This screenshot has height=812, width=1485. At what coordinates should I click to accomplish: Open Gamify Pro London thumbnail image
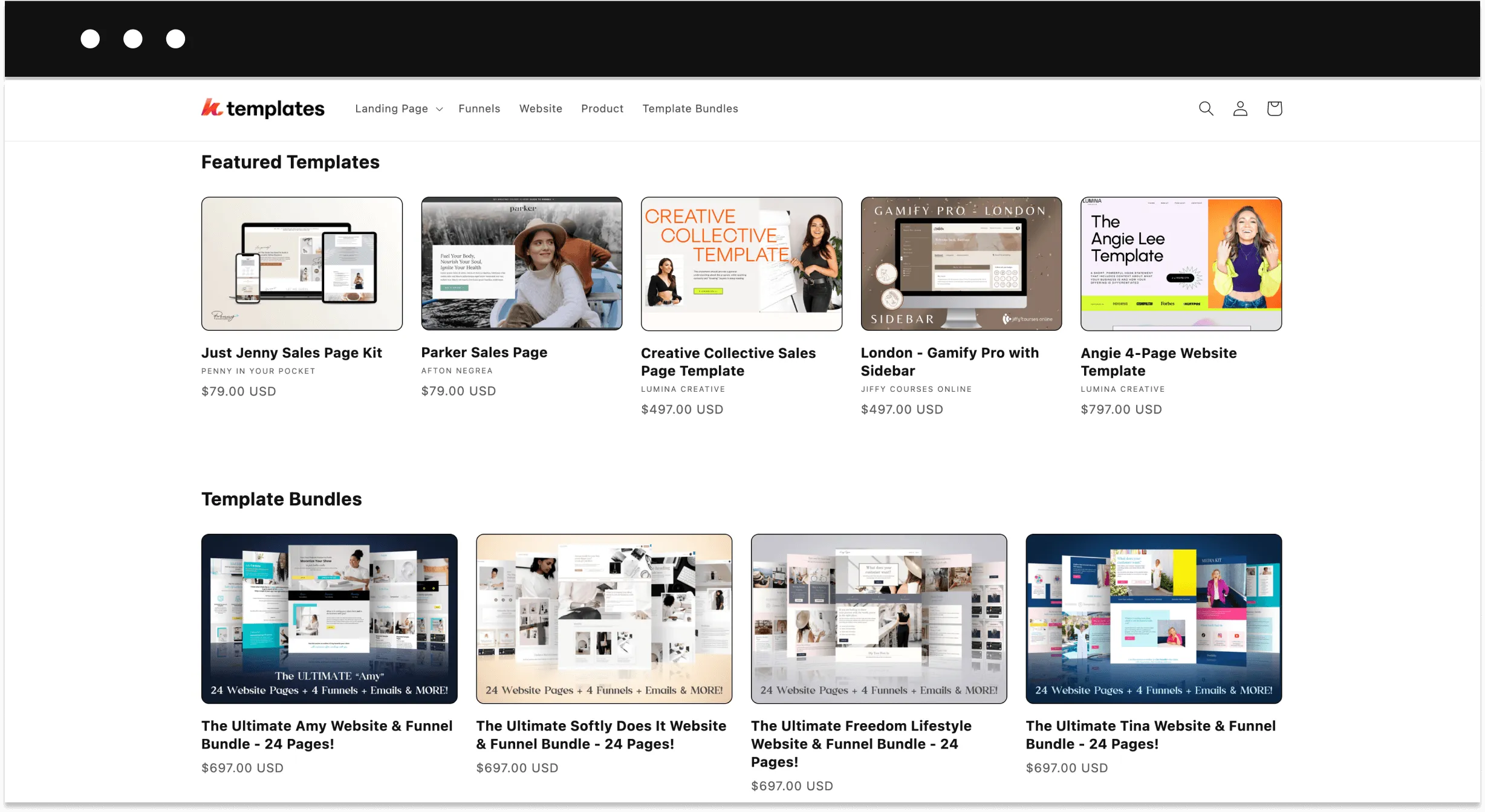tap(961, 264)
